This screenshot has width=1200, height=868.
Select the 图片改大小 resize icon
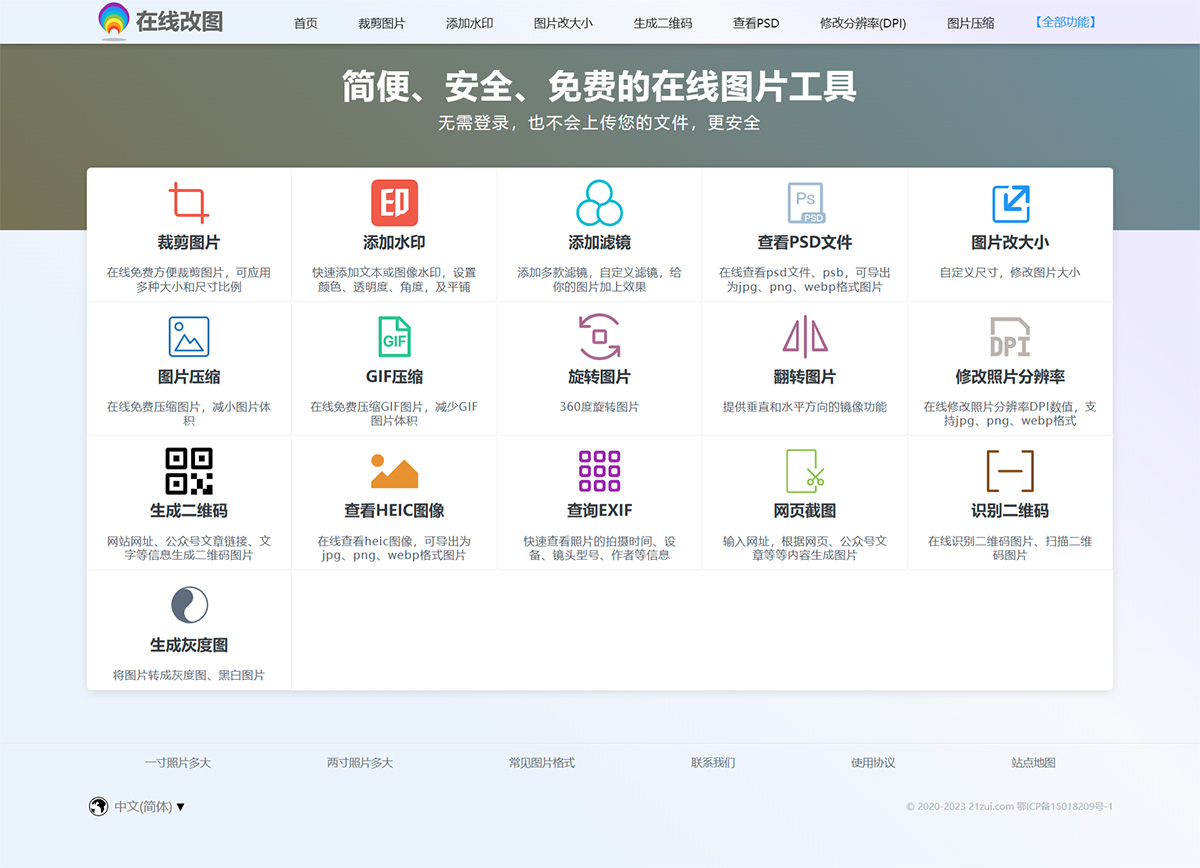tap(1011, 204)
